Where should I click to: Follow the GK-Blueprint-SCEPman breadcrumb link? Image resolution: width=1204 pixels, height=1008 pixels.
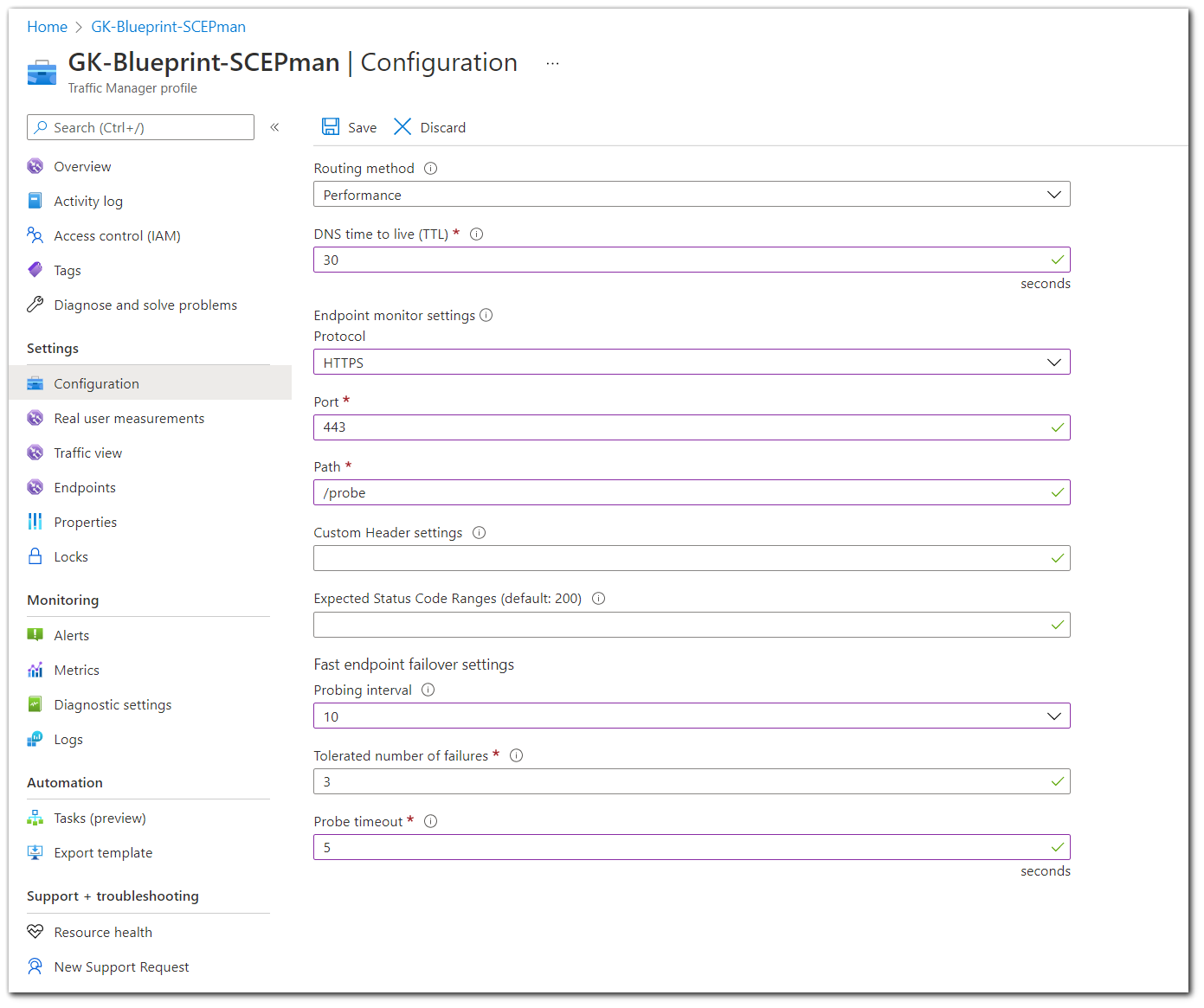tap(169, 27)
